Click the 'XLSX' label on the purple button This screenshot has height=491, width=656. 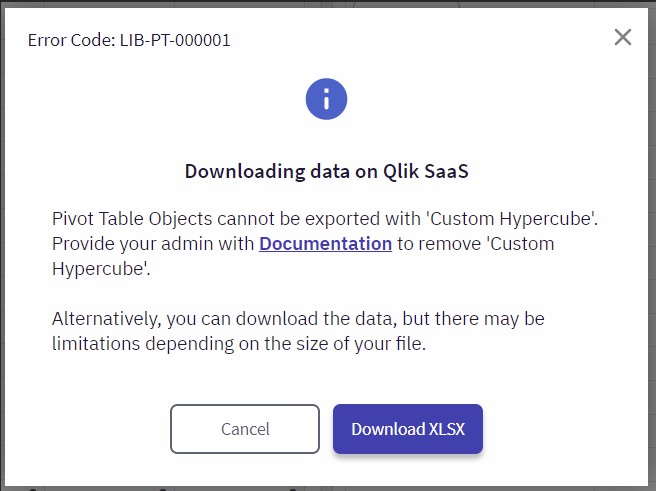[x=447, y=429]
